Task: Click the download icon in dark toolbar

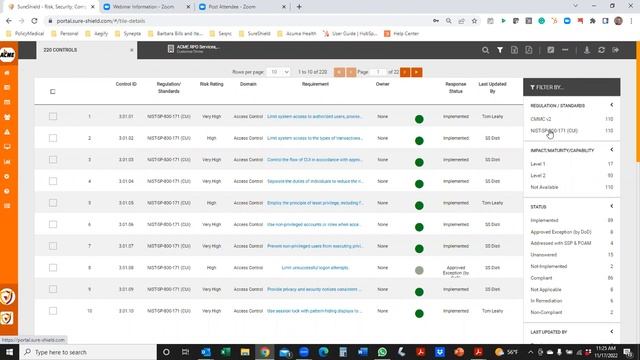Action: 587,50
